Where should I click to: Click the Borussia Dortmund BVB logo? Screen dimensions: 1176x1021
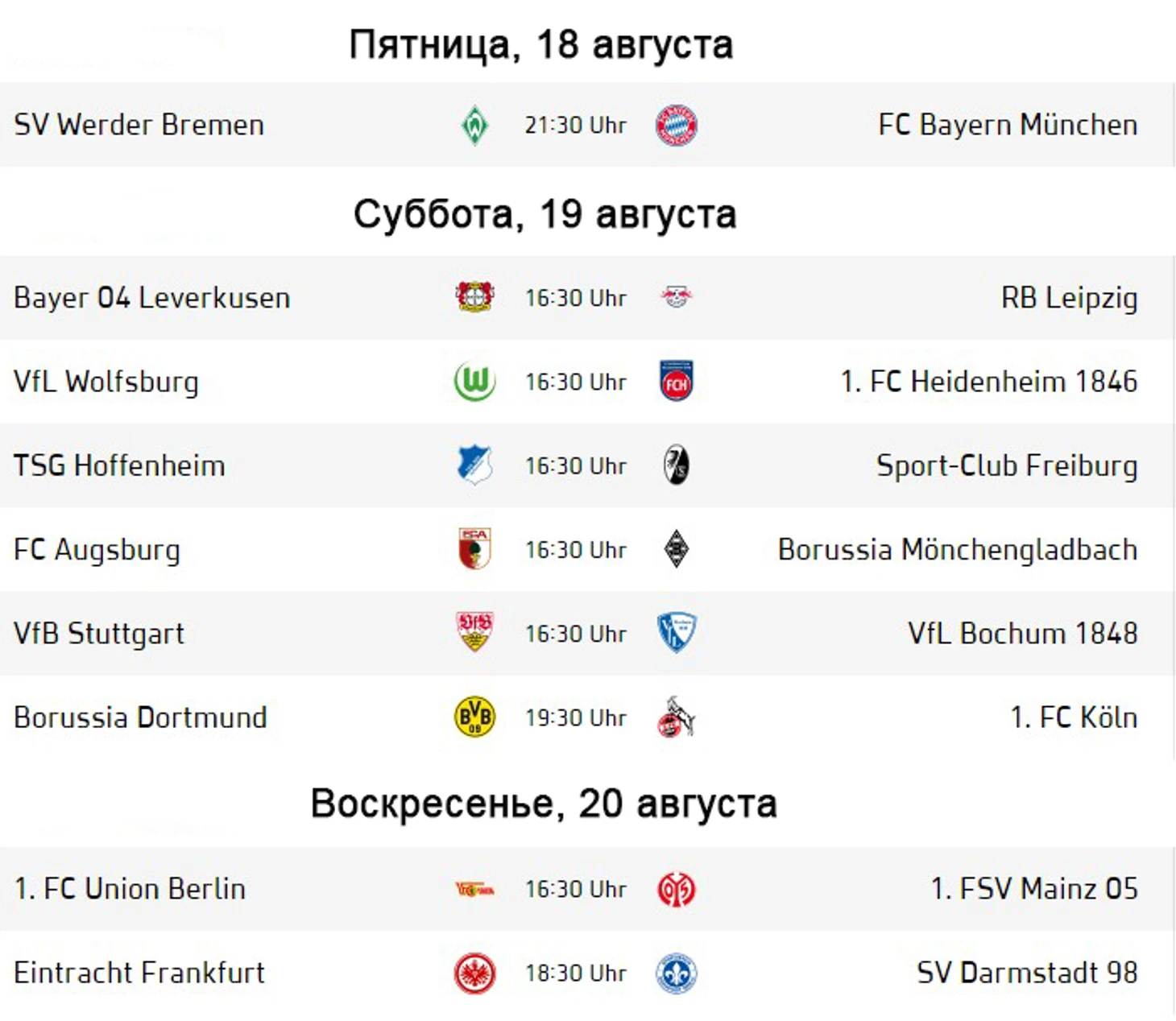pyautogui.click(x=474, y=717)
